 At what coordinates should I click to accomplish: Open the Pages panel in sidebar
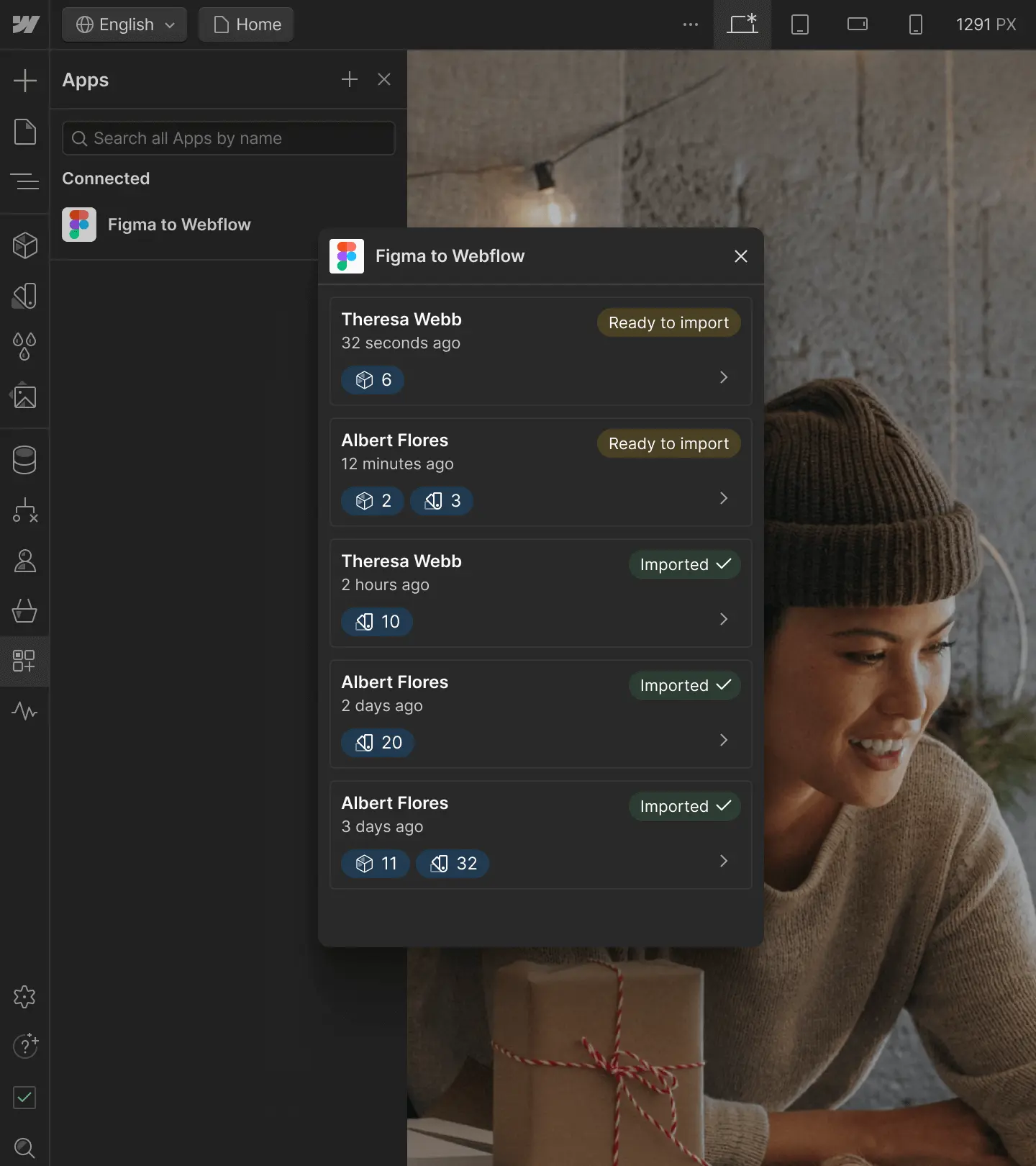coord(25,132)
